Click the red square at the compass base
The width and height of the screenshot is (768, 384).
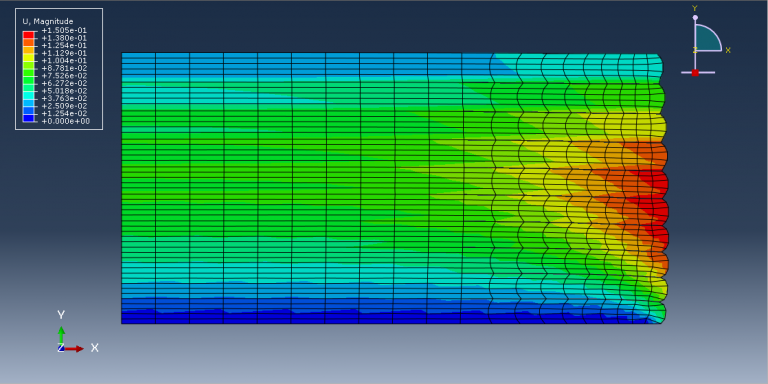[x=695, y=72]
